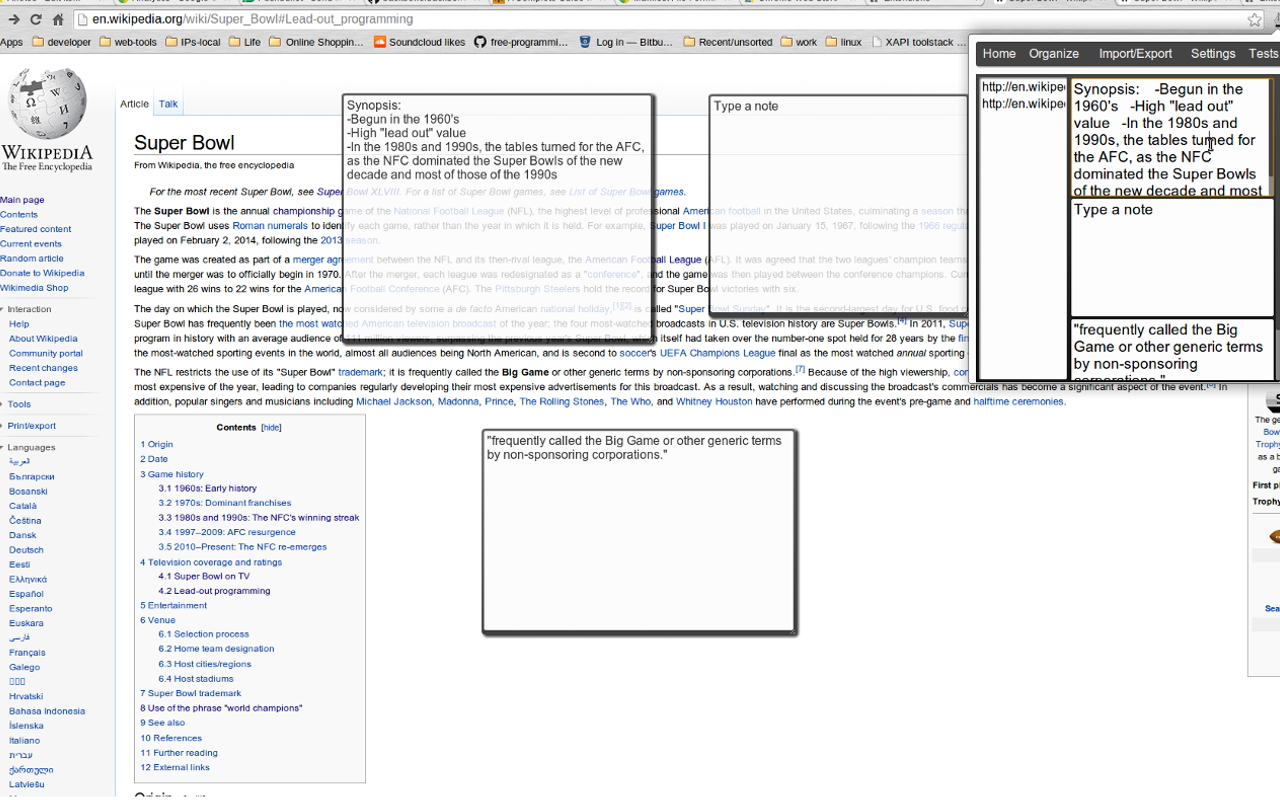Jump to '4.2 Lead-out programming' section
The image size is (1280, 800).
(x=214, y=591)
